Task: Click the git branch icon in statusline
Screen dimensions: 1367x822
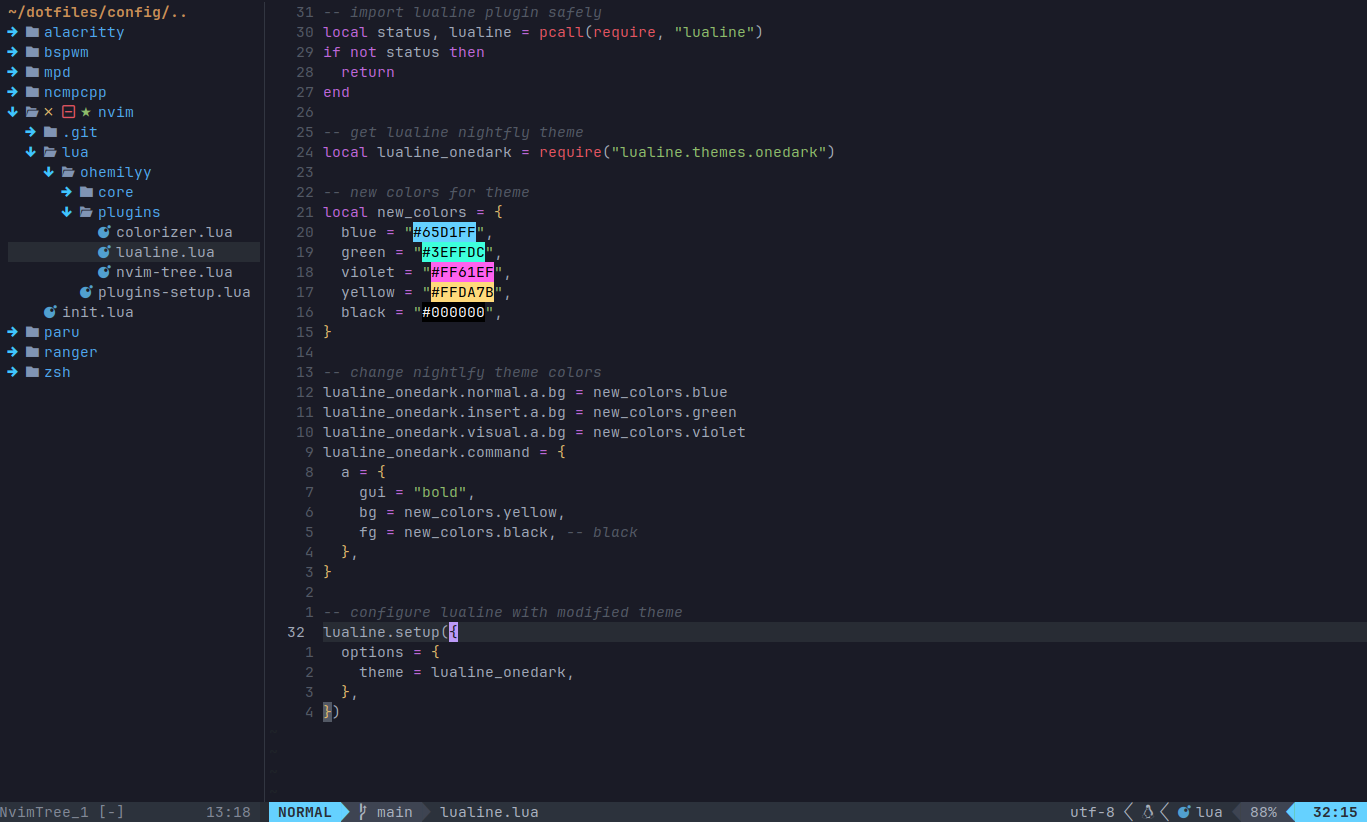Action: tap(363, 812)
